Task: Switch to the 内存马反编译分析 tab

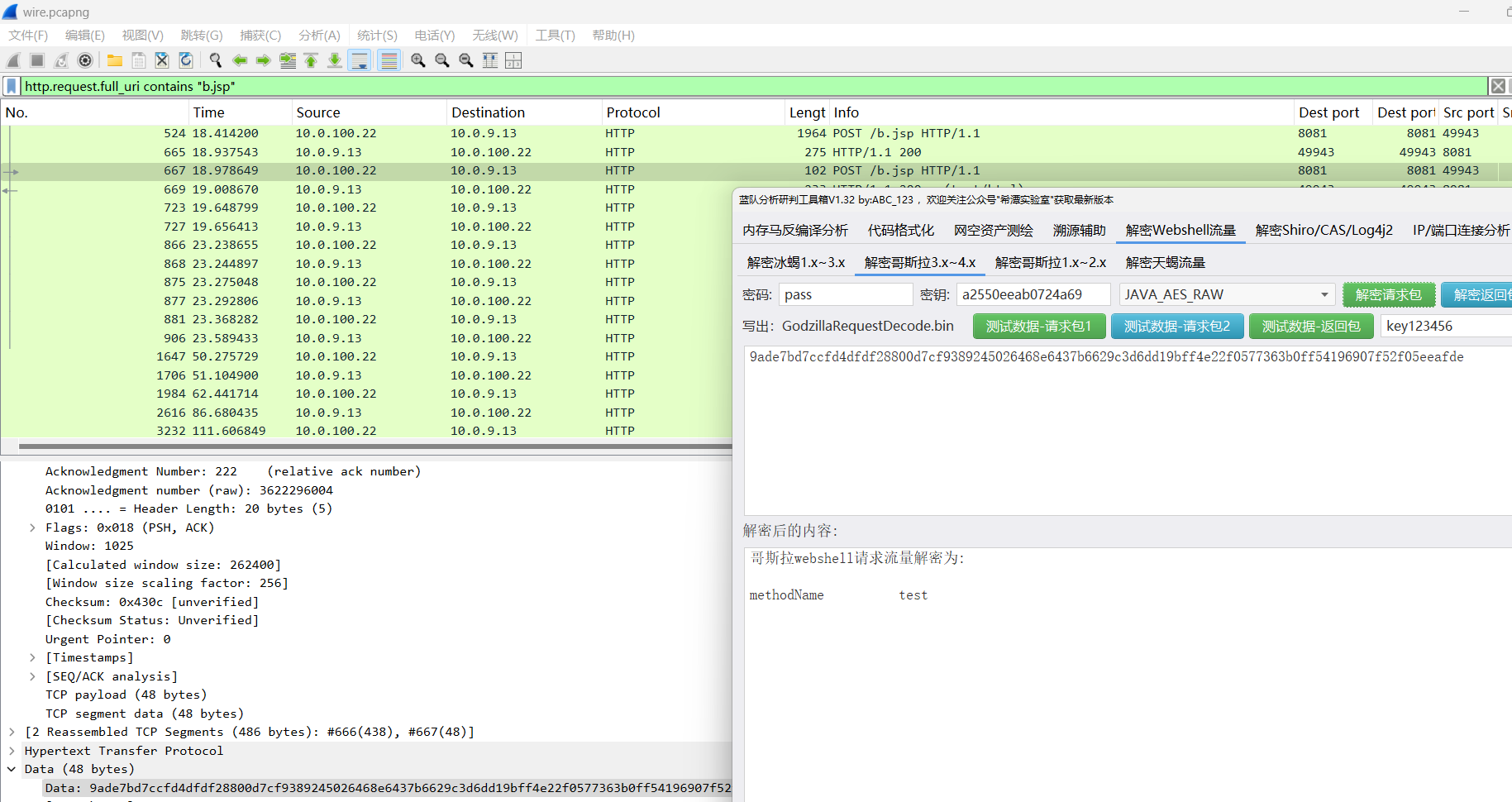Action: pyautogui.click(x=795, y=230)
